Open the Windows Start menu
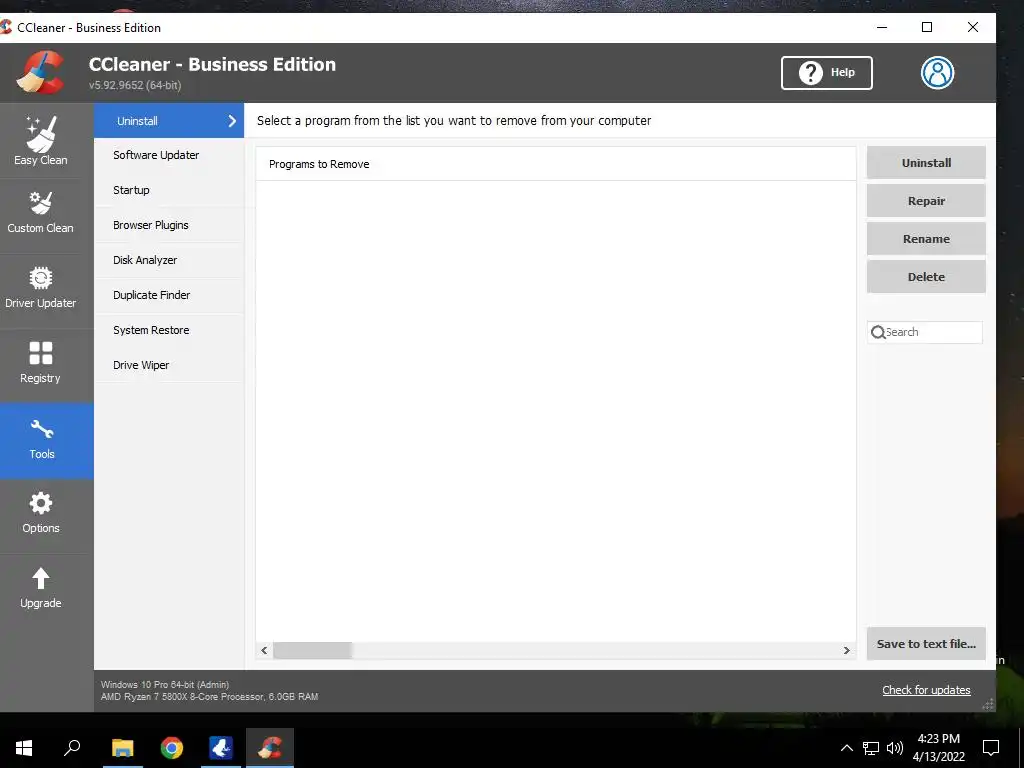This screenshot has height=768, width=1024. [x=24, y=748]
